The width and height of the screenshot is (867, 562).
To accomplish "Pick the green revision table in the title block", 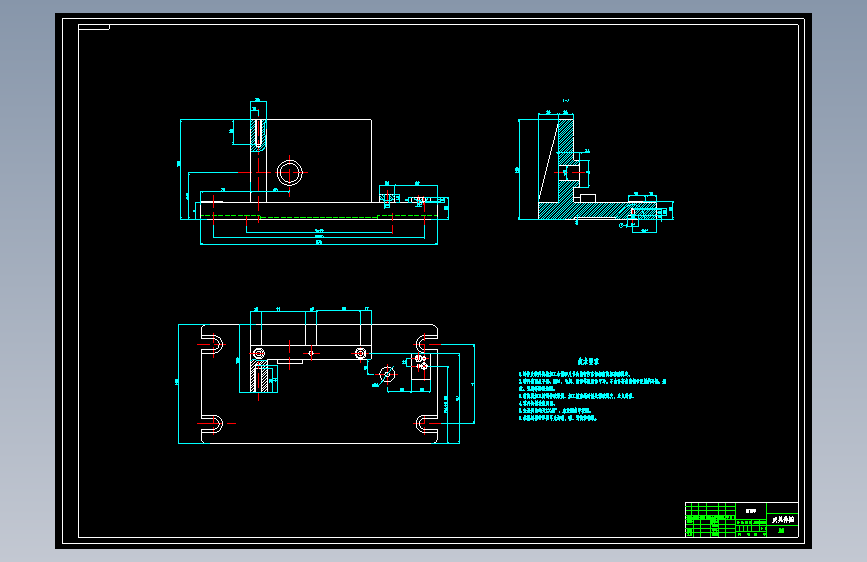I will click(x=711, y=520).
